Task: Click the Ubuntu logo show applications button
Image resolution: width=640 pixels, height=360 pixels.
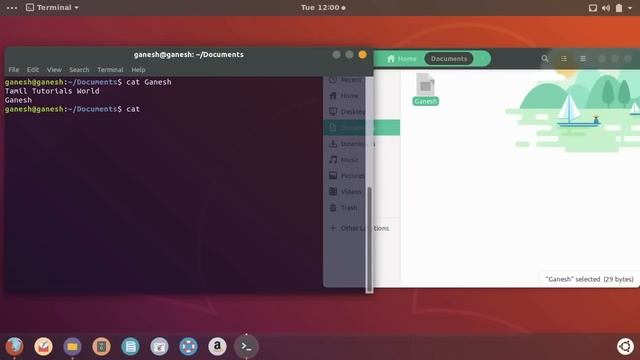Action: tap(625, 347)
